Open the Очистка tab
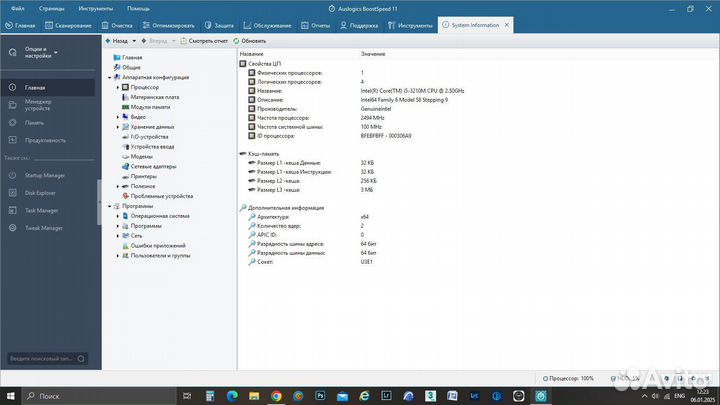The image size is (720, 405). 117,25
